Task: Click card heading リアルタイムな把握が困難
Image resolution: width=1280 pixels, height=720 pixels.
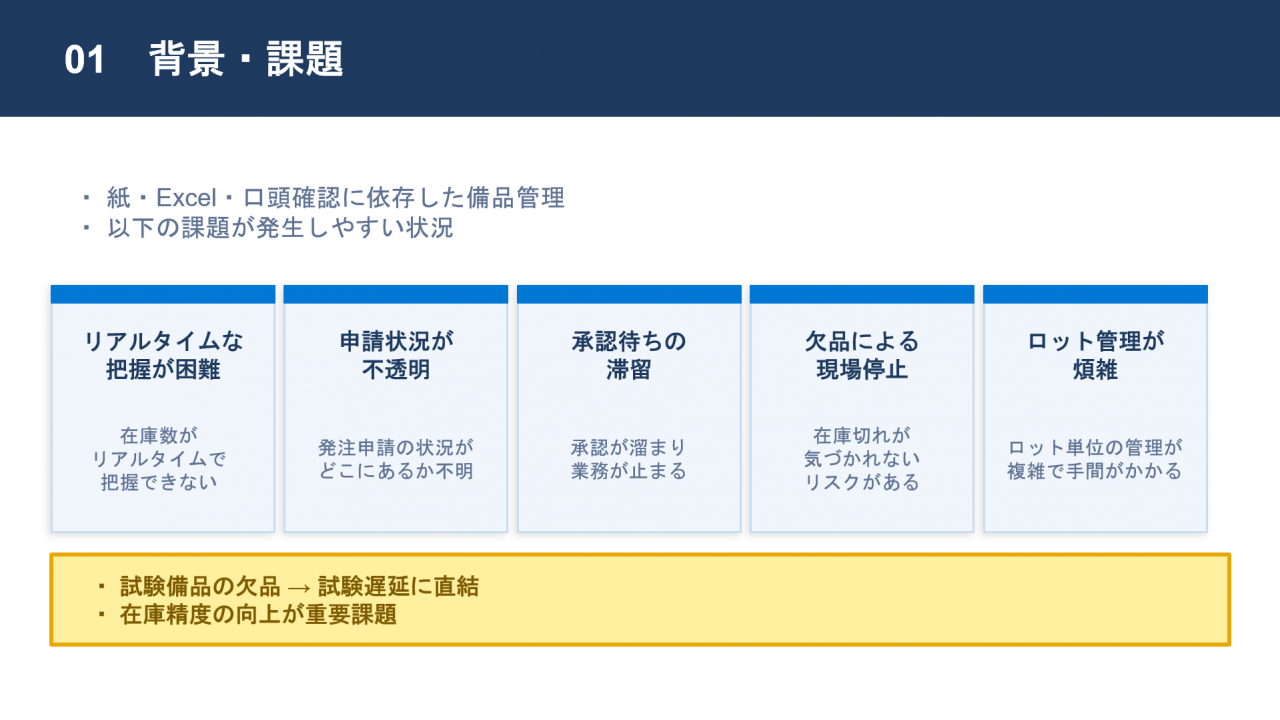Action: point(163,355)
